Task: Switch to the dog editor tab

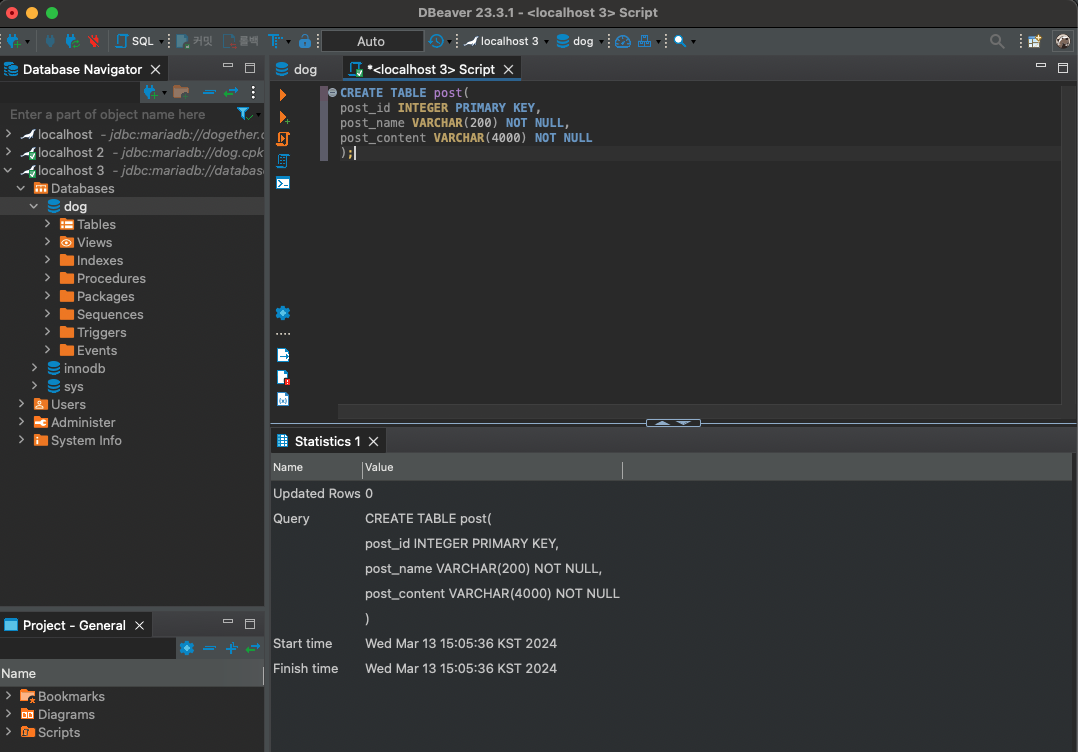Action: click(x=297, y=69)
